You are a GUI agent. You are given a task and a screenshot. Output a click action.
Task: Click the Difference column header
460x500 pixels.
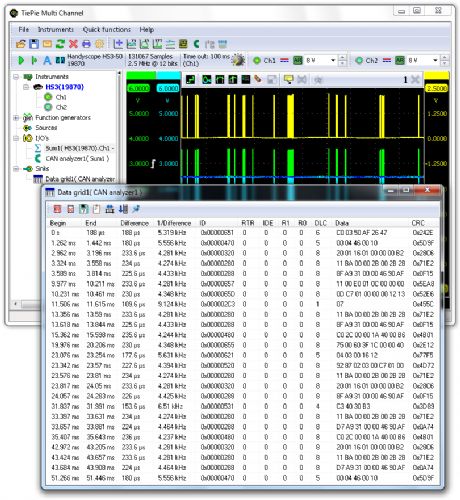click(x=135, y=223)
